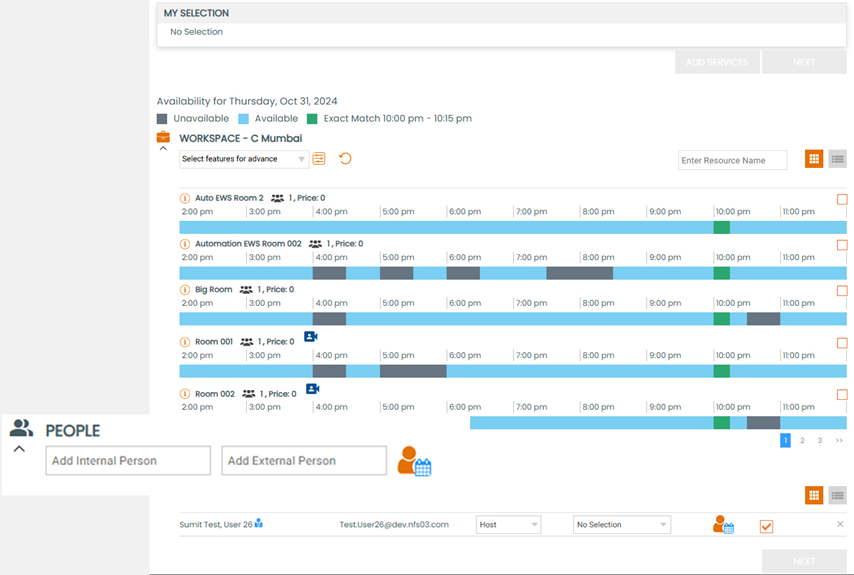
Task: Open person availability calendar icon beside Add External Person
Action: tap(414, 461)
